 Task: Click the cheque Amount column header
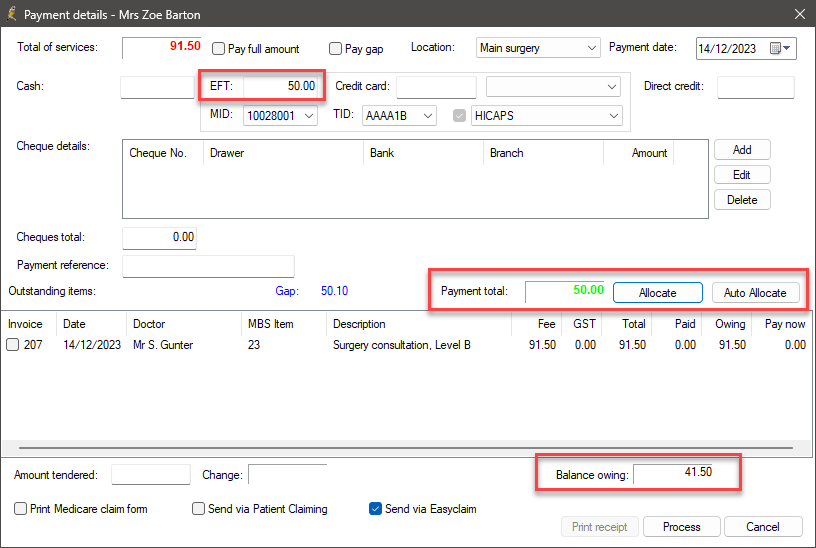(639, 153)
